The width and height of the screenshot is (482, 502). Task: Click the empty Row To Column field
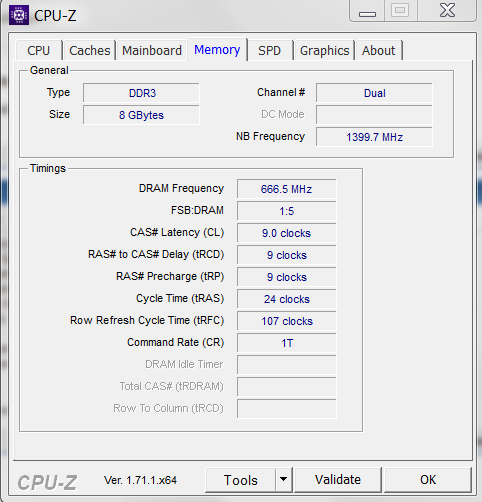(x=287, y=409)
